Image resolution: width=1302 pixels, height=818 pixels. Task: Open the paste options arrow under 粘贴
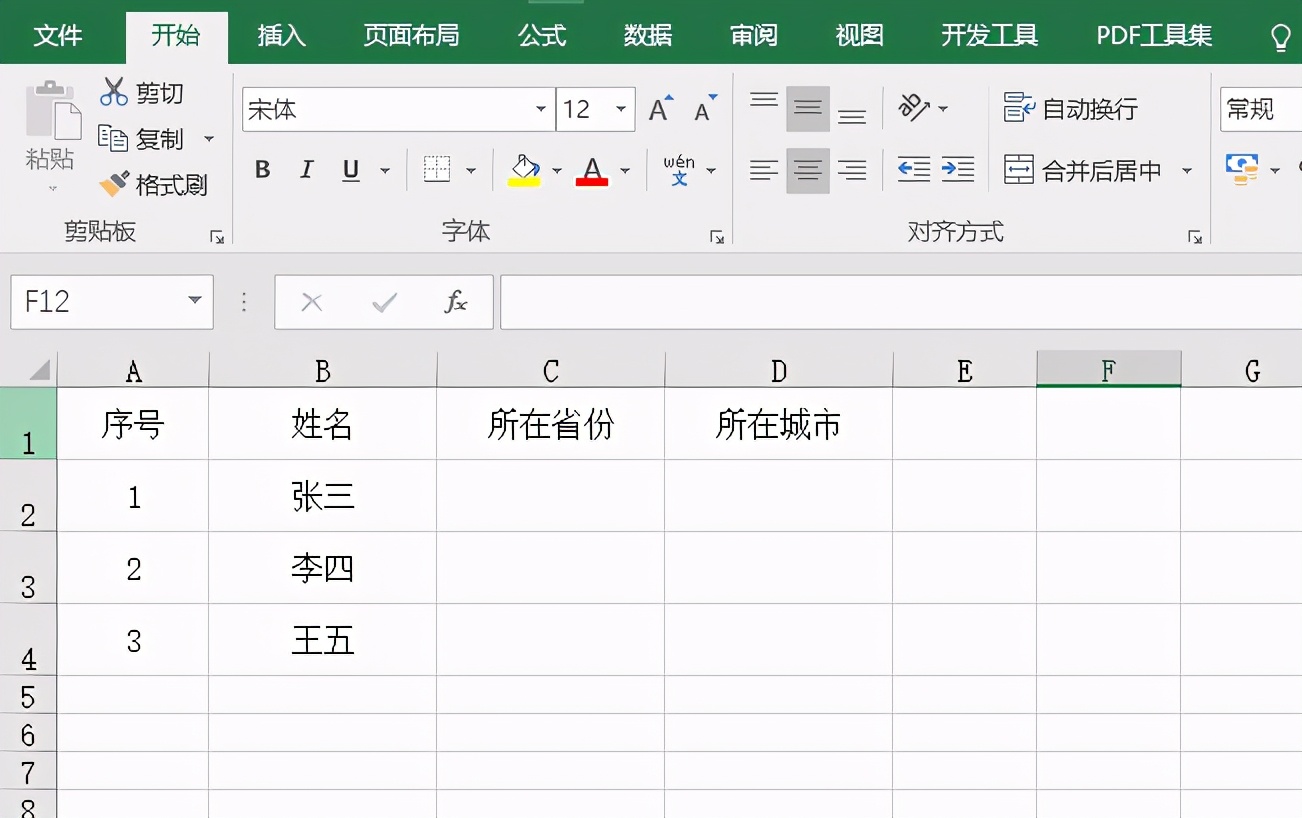tap(52, 187)
